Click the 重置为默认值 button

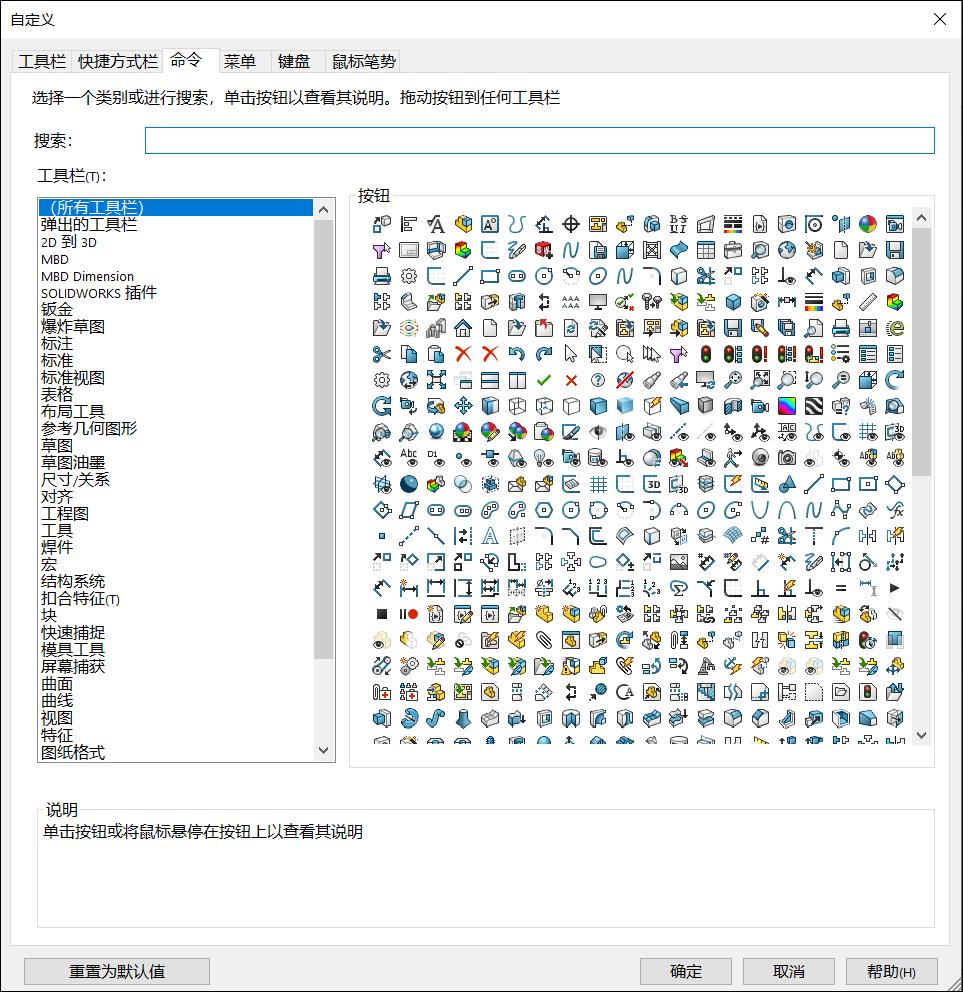point(117,971)
